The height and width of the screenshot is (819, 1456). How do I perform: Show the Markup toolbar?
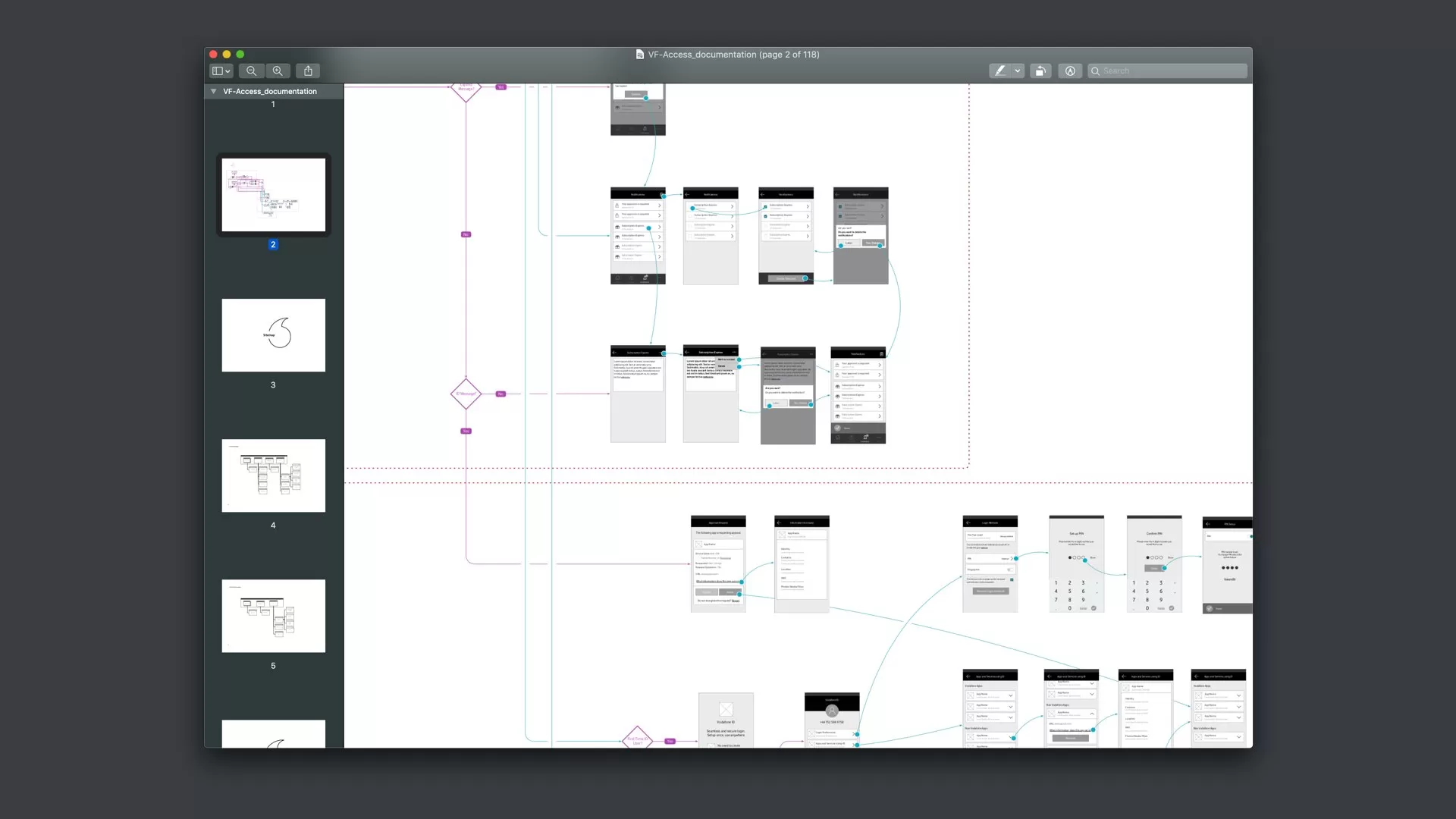1070,71
